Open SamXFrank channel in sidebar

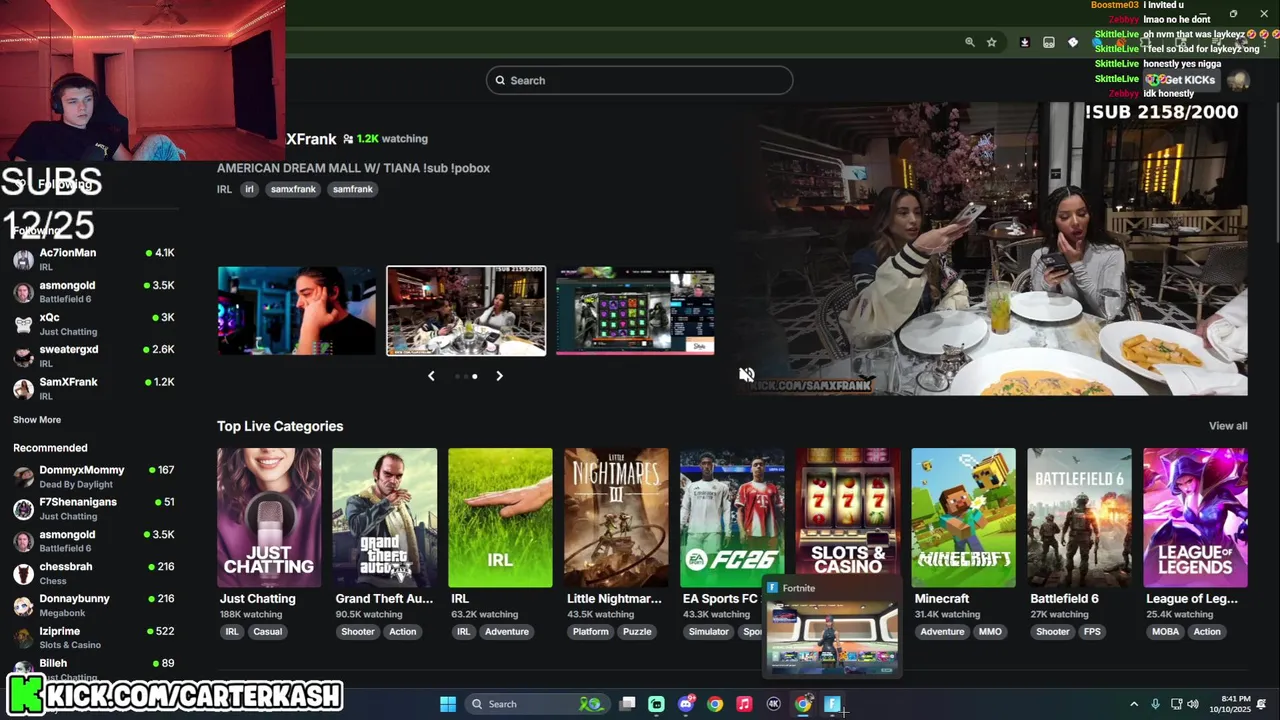tap(94, 388)
